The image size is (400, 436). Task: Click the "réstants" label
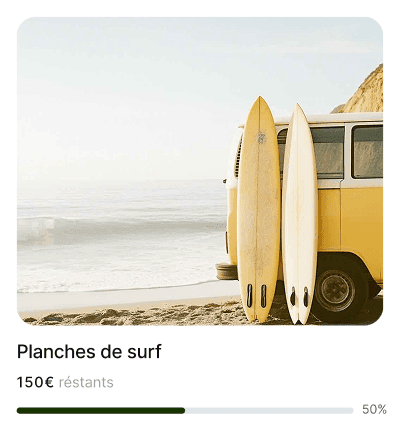(86, 382)
